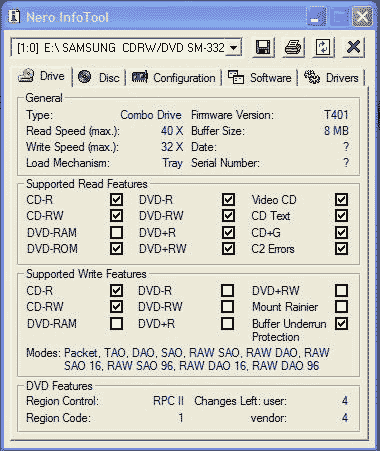Click the Save floppy disk icon
The width and height of the screenshot is (380, 451).
pos(263,47)
